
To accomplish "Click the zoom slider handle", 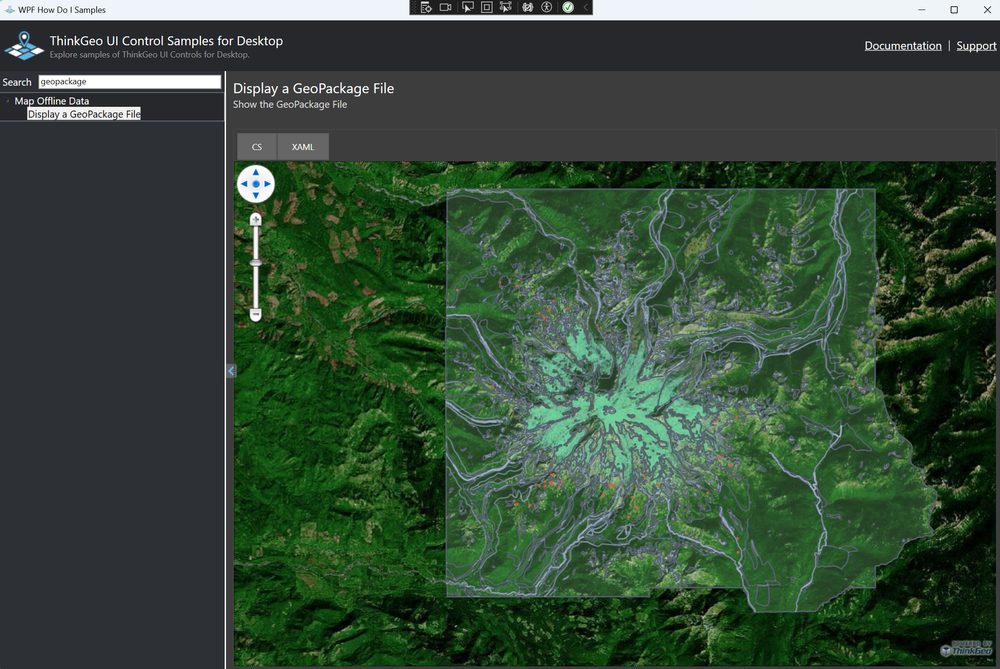I will [256, 263].
